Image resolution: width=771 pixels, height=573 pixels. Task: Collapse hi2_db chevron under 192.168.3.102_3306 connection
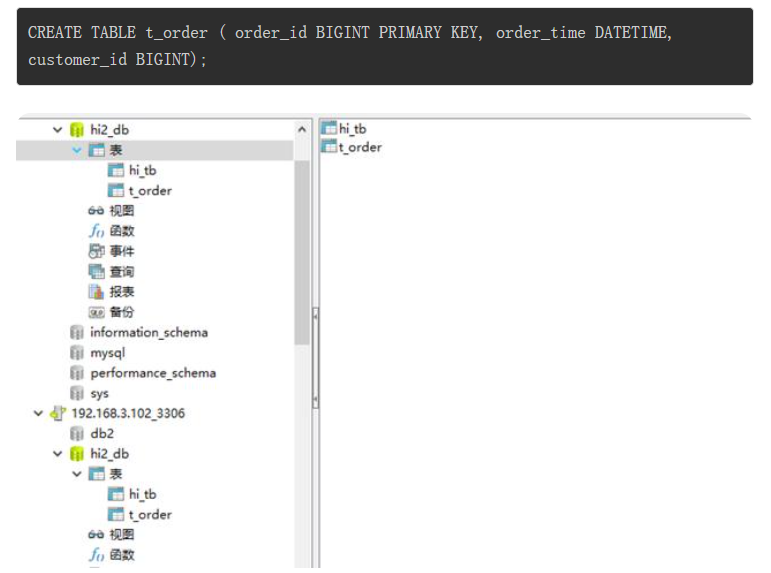[58, 454]
